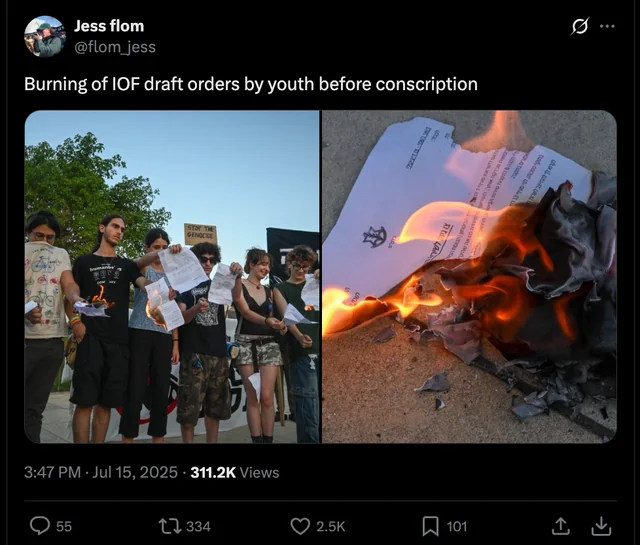The height and width of the screenshot is (545, 640).
Task: Click the repost arrows icon
Action: click(x=170, y=526)
